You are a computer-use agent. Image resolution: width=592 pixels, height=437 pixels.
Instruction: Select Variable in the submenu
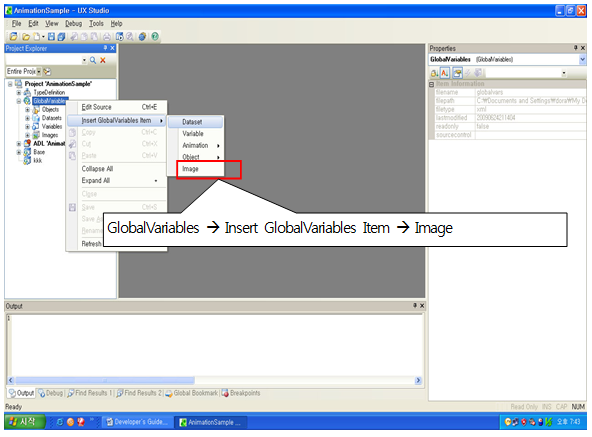(x=196, y=134)
